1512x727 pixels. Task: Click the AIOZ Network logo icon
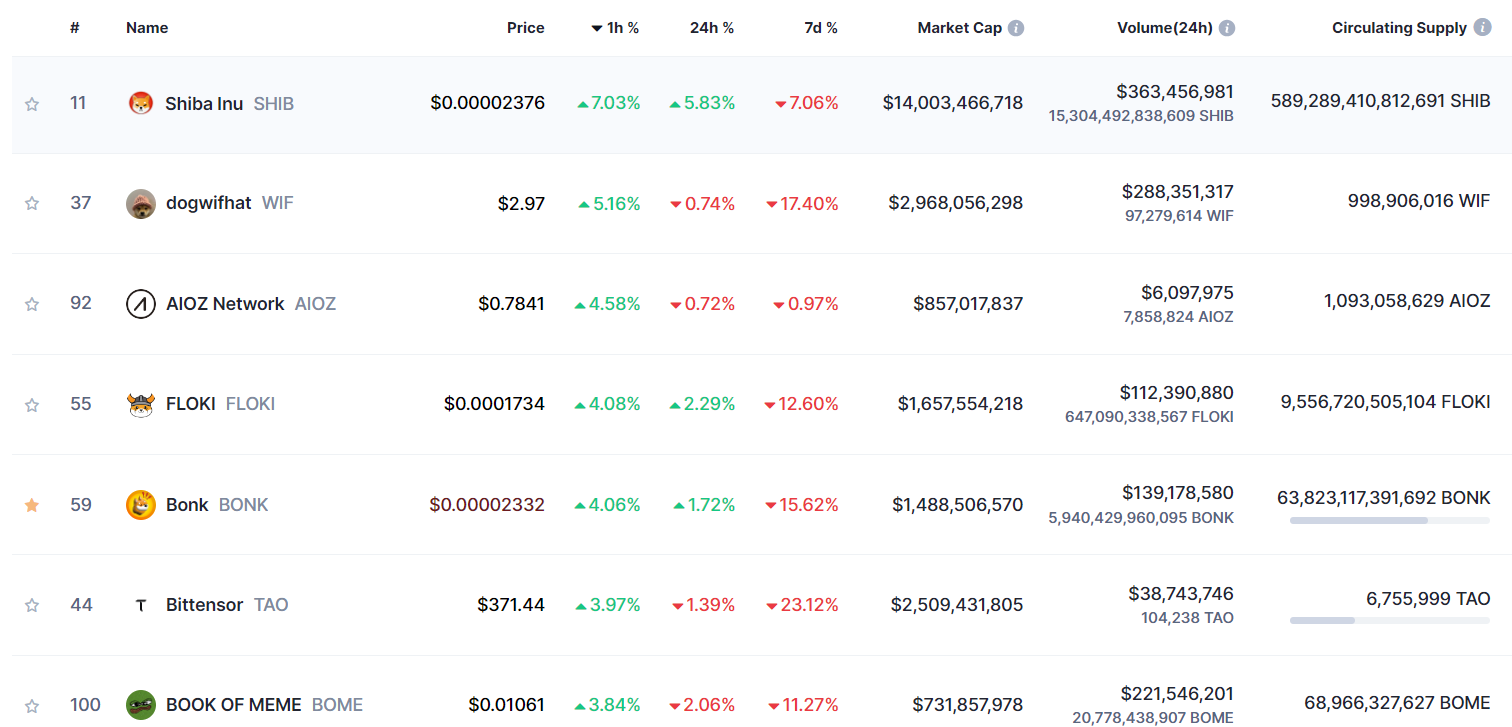[141, 304]
